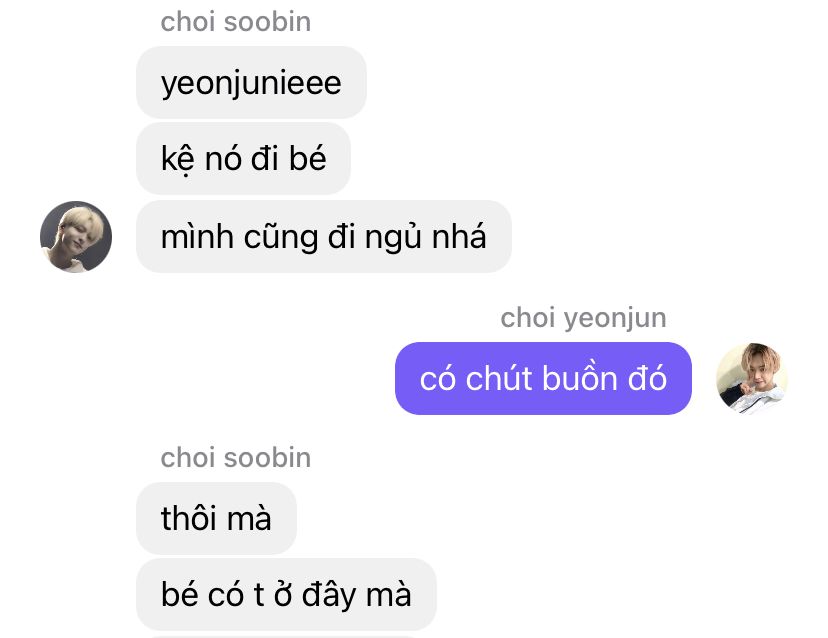828x638 pixels.
Task: Open choi yeonjun's profile avatar photo
Action: click(x=752, y=379)
